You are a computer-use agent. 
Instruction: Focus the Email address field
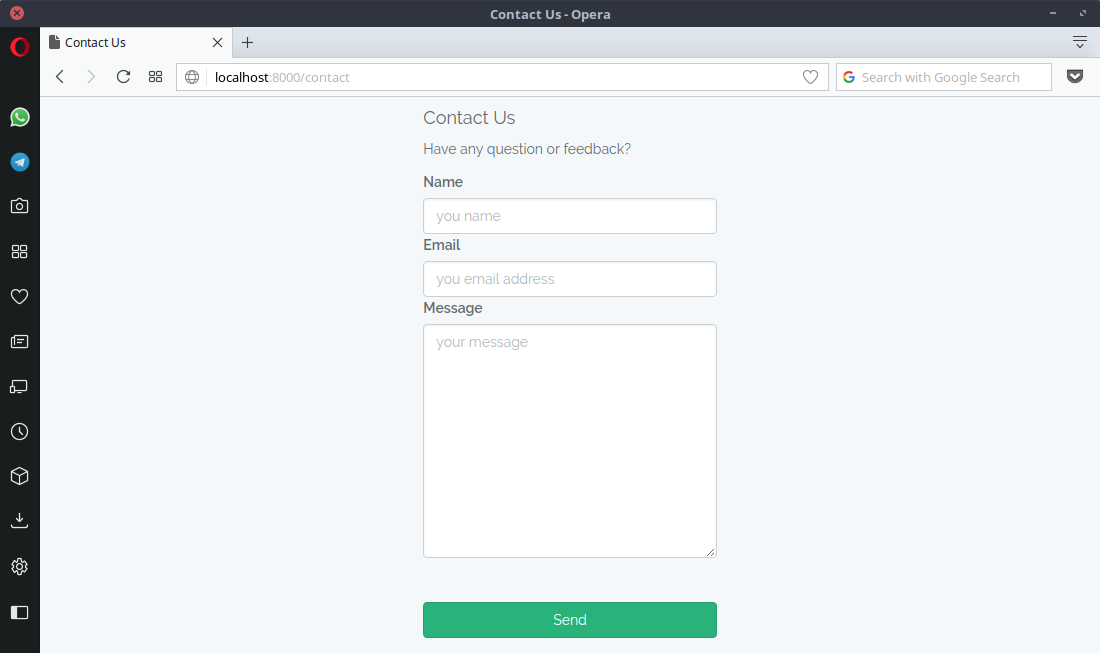point(569,279)
